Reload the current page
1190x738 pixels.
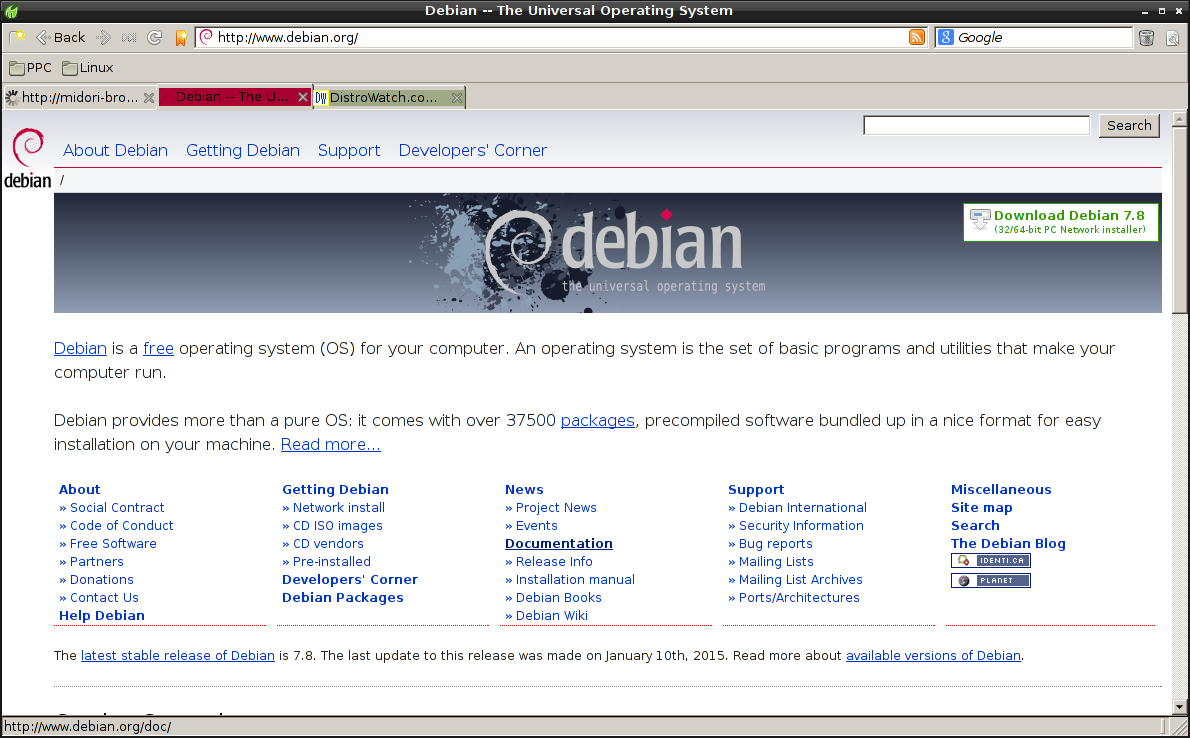pyautogui.click(x=155, y=37)
